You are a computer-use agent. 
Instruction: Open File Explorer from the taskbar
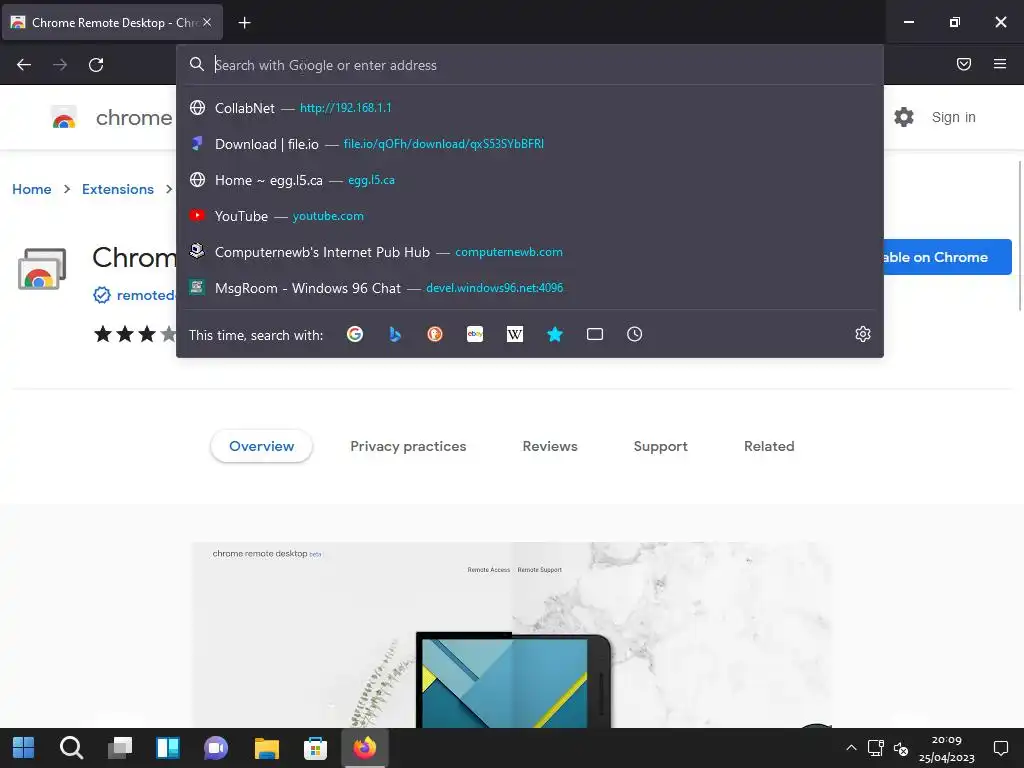(x=266, y=748)
